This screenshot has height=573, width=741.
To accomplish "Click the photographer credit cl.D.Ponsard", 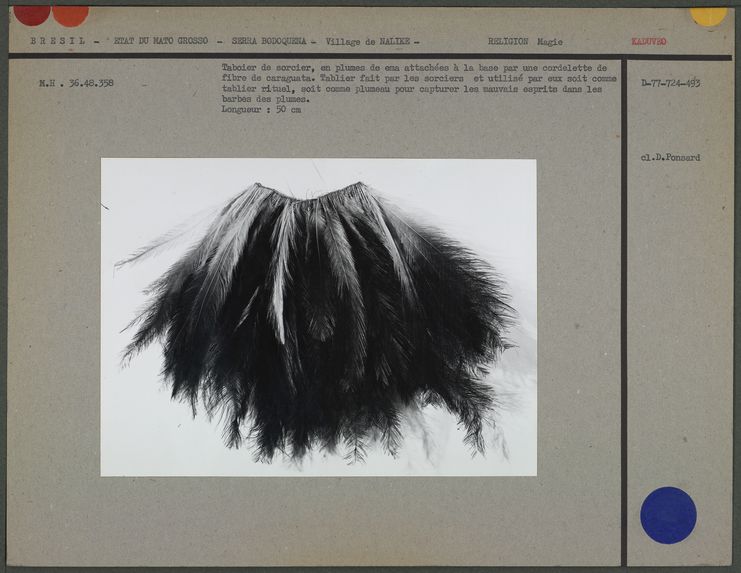I will point(670,157).
